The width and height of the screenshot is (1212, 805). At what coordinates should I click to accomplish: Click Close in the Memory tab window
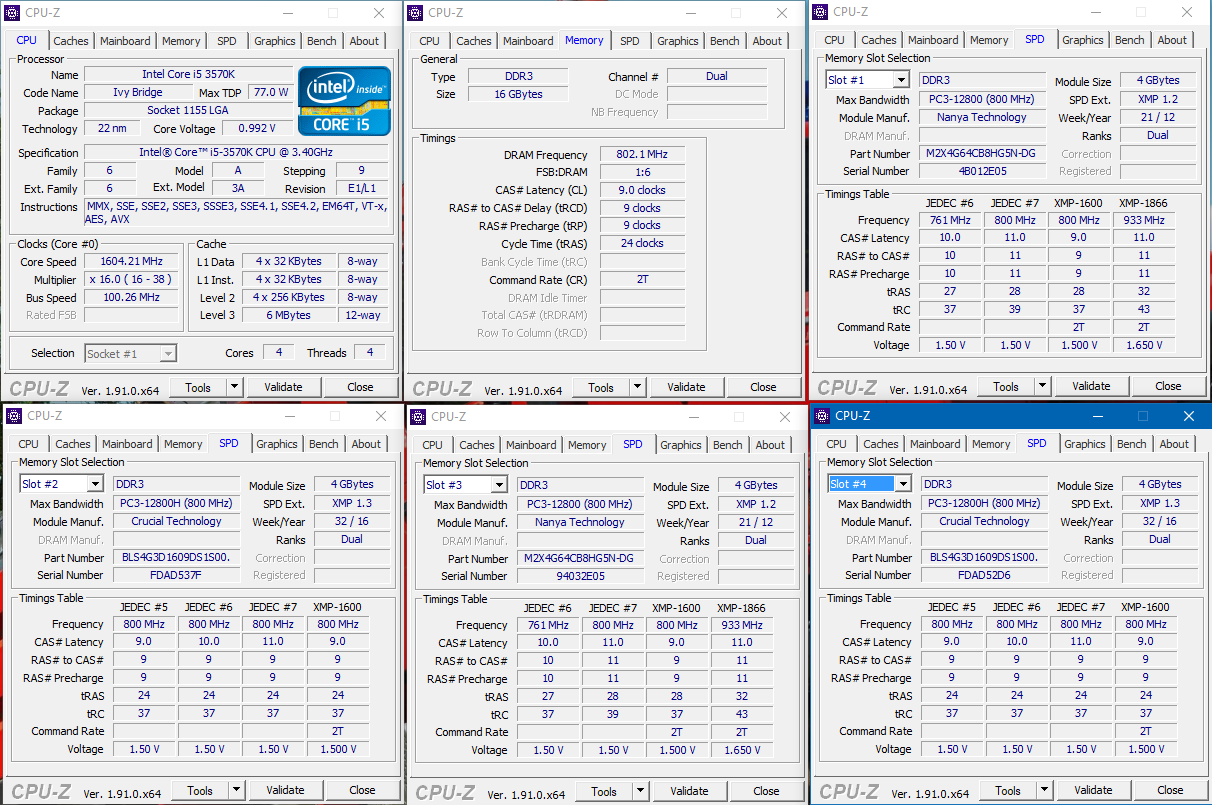click(763, 387)
